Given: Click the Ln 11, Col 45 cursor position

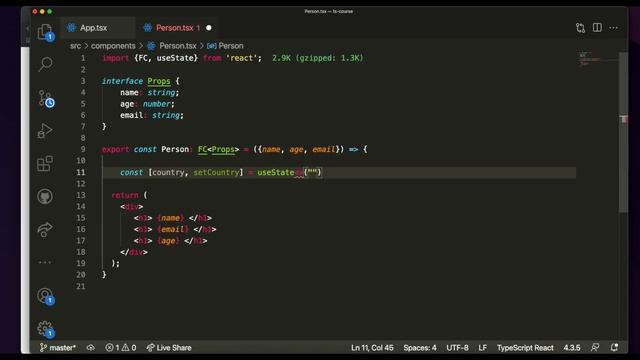Looking at the screenshot, I should [372, 348].
